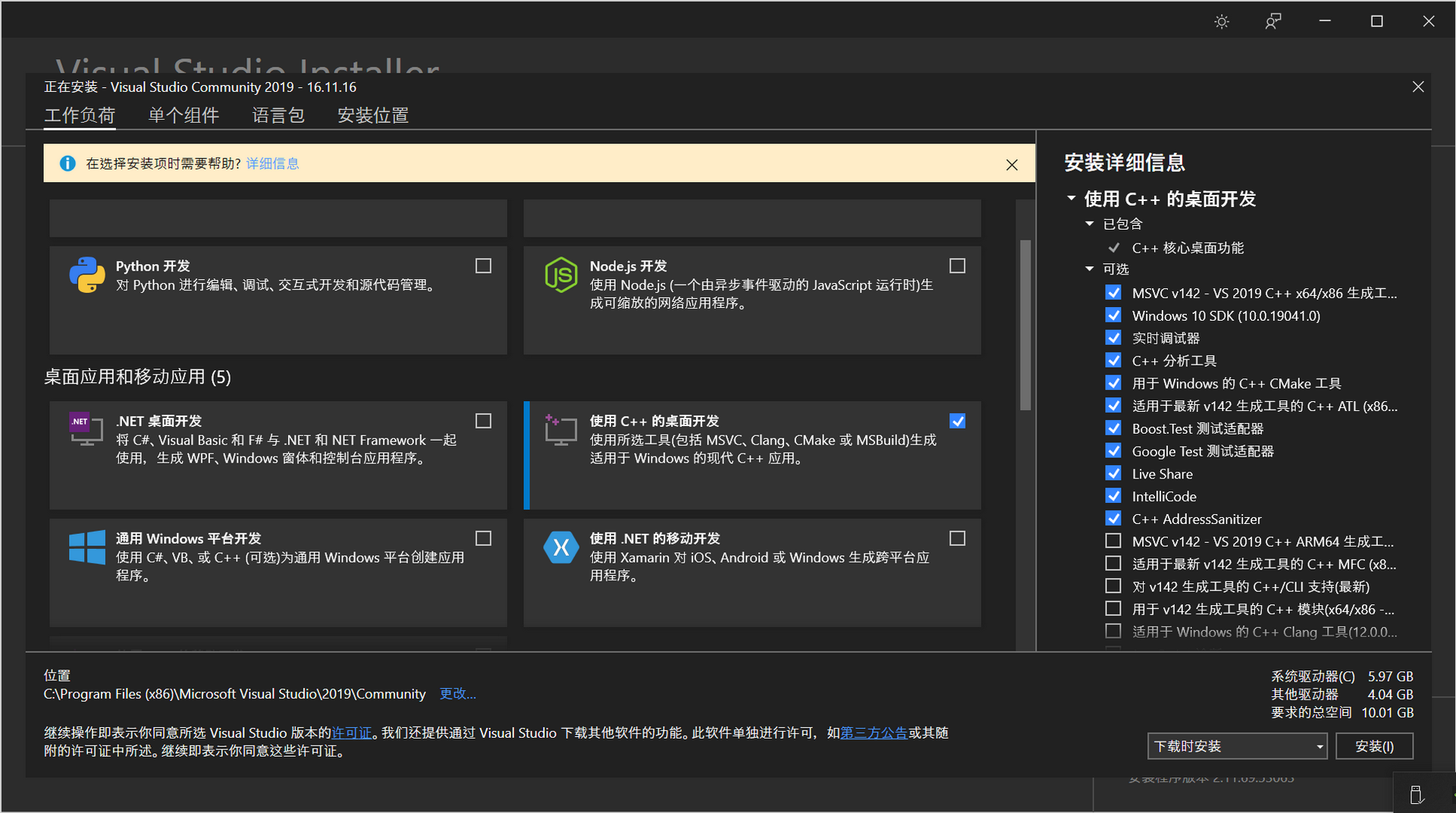Click the notification icon at bottom right
1456x813 pixels.
pos(1416,794)
